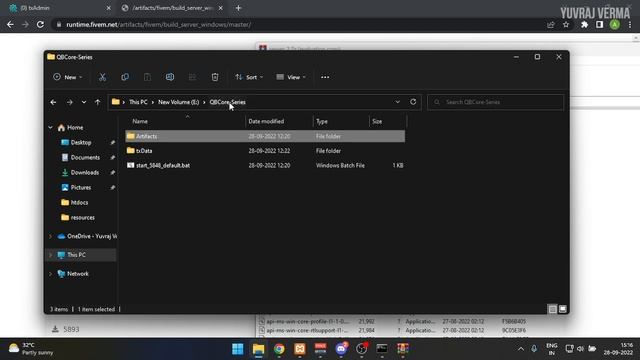
Task: Click the Cut scissors icon in the toolbar
Action: click(x=102, y=77)
